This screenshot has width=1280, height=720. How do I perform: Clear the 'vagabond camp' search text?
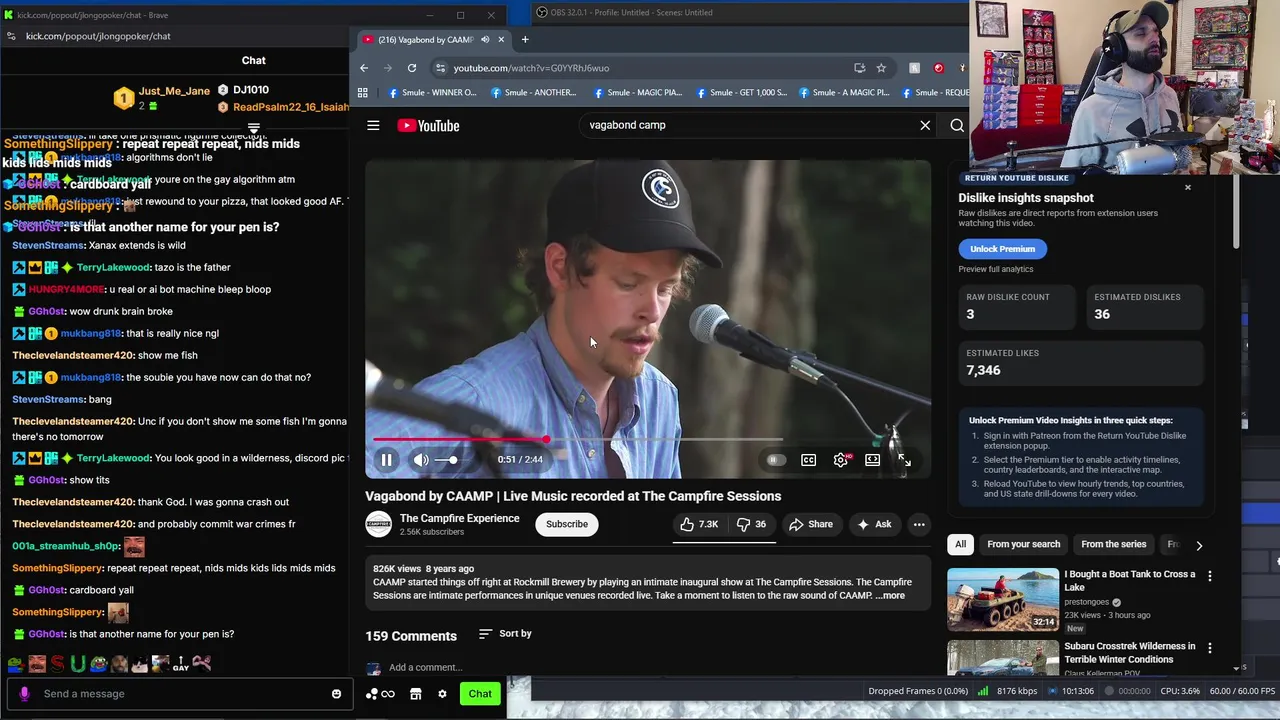[925, 125]
